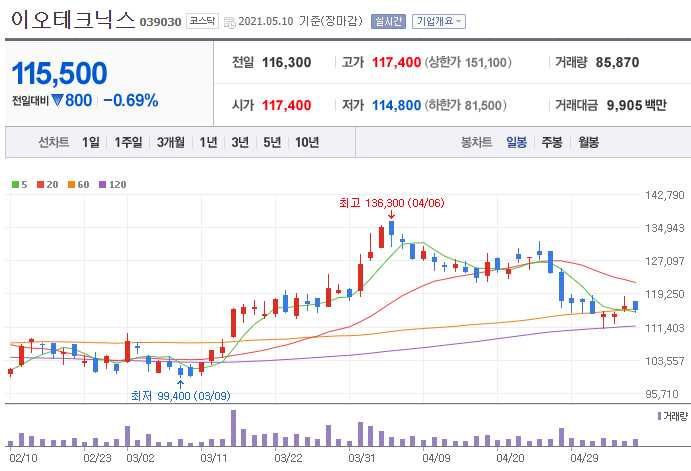Click the 저가 value 114,800

[x=396, y=105]
